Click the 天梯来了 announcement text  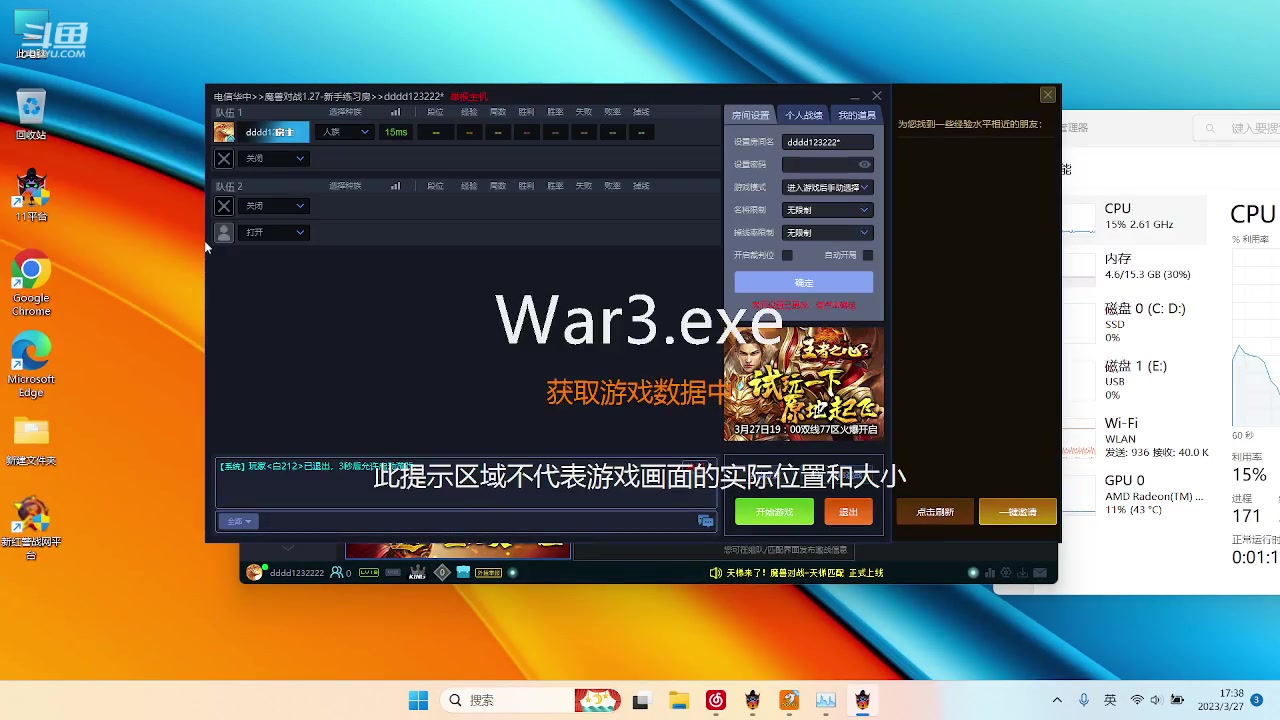tap(805, 573)
